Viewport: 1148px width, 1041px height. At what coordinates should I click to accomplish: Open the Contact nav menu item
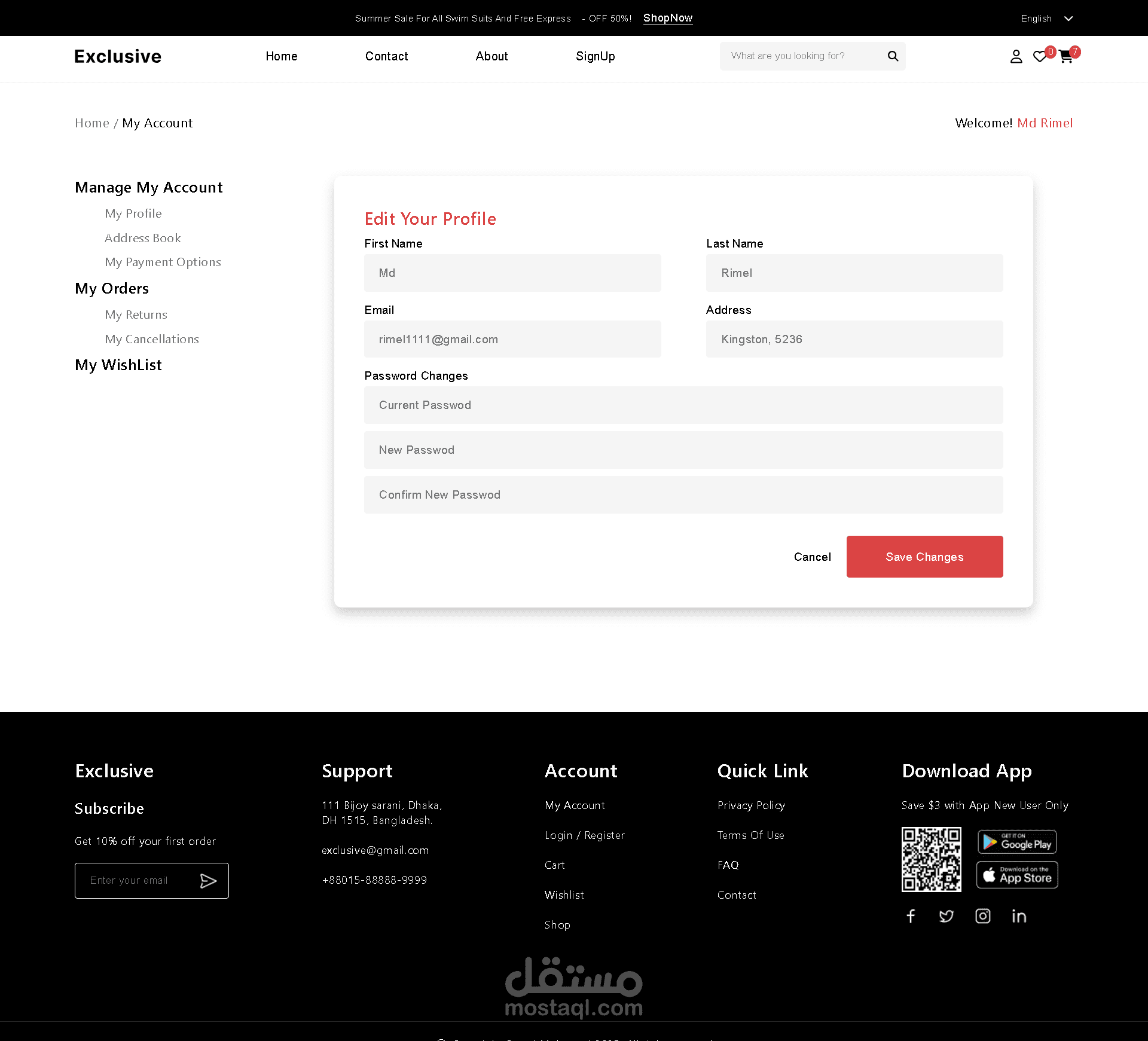coord(386,56)
